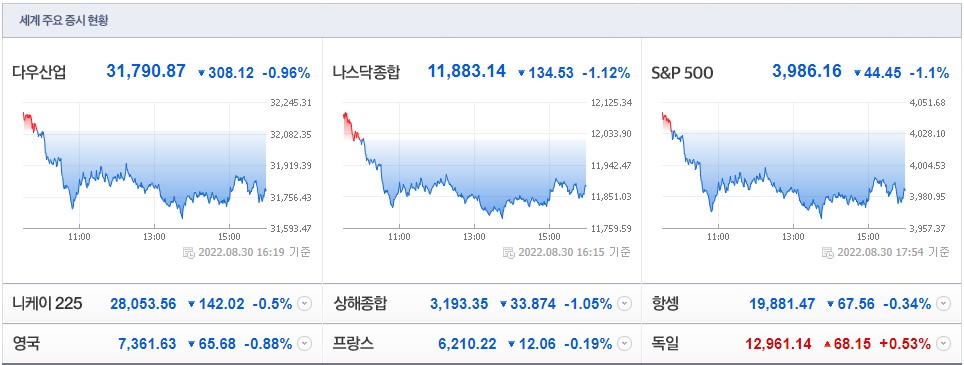The height and width of the screenshot is (365, 964).
Task: Click calendar icon beside 17:54 timestamp
Action: coord(828,252)
